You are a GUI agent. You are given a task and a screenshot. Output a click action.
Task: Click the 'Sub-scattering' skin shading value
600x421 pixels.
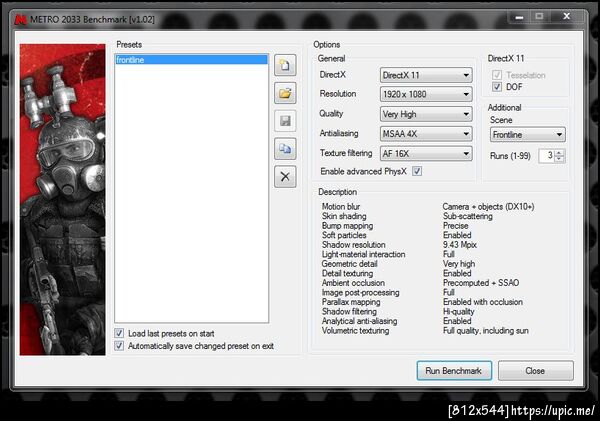(x=468, y=216)
